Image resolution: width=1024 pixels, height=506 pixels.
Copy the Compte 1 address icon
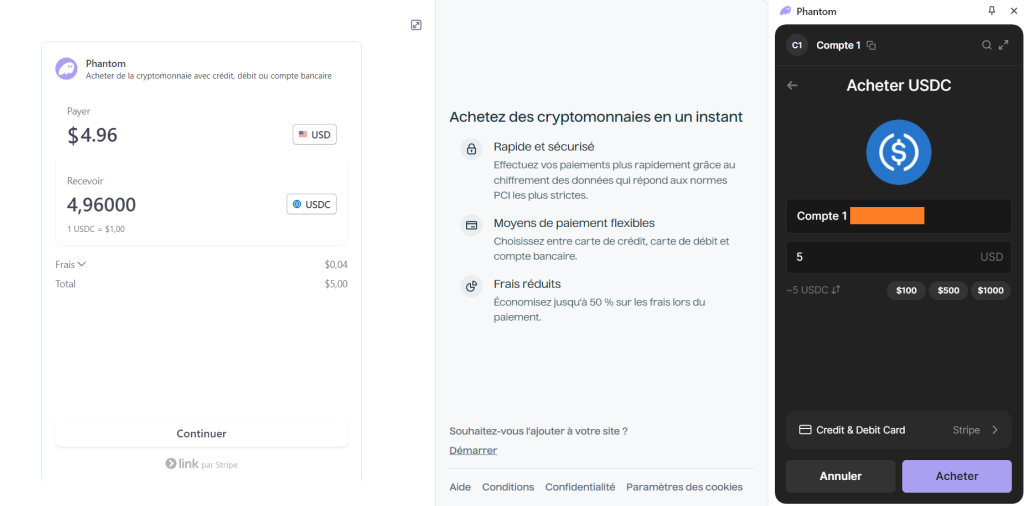[871, 46]
